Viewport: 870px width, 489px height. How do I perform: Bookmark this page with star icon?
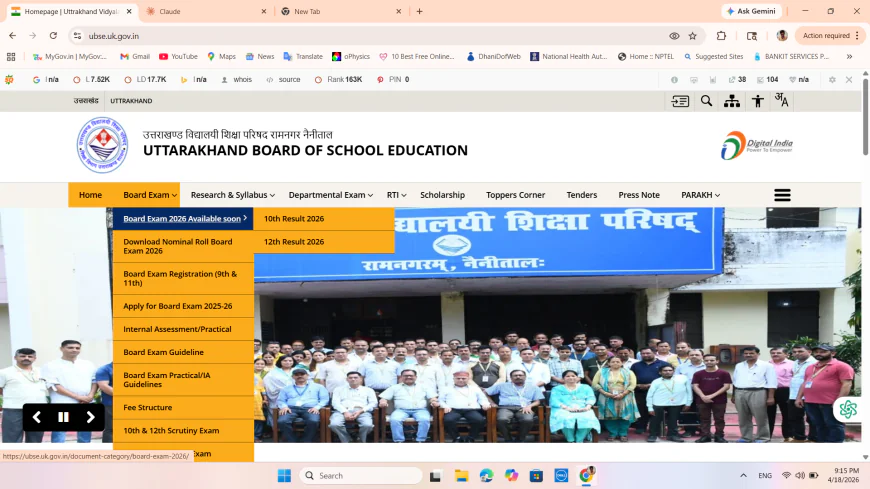coord(692,36)
